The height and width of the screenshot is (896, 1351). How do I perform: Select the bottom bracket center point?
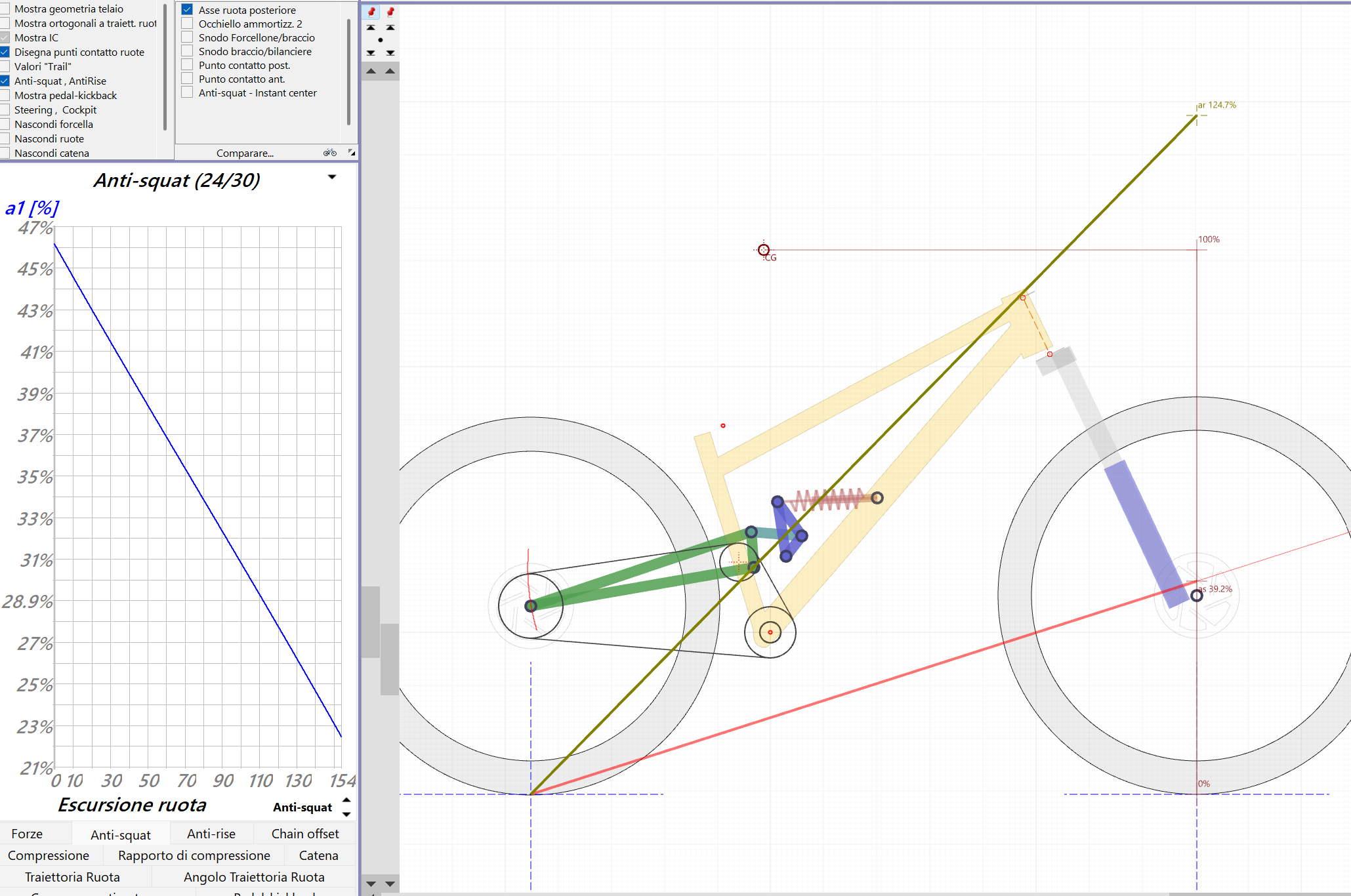click(x=770, y=632)
